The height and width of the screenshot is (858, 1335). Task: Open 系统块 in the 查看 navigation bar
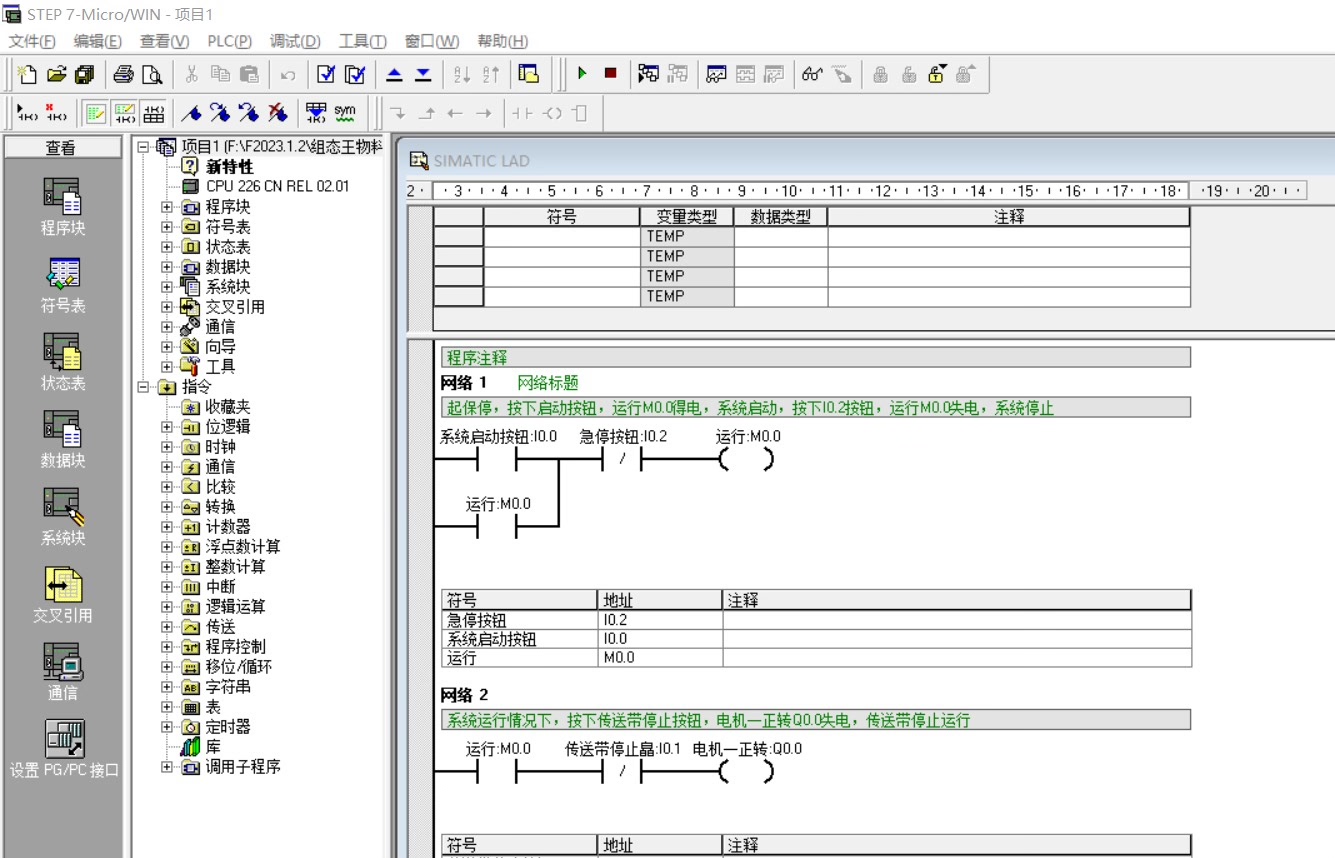62,517
